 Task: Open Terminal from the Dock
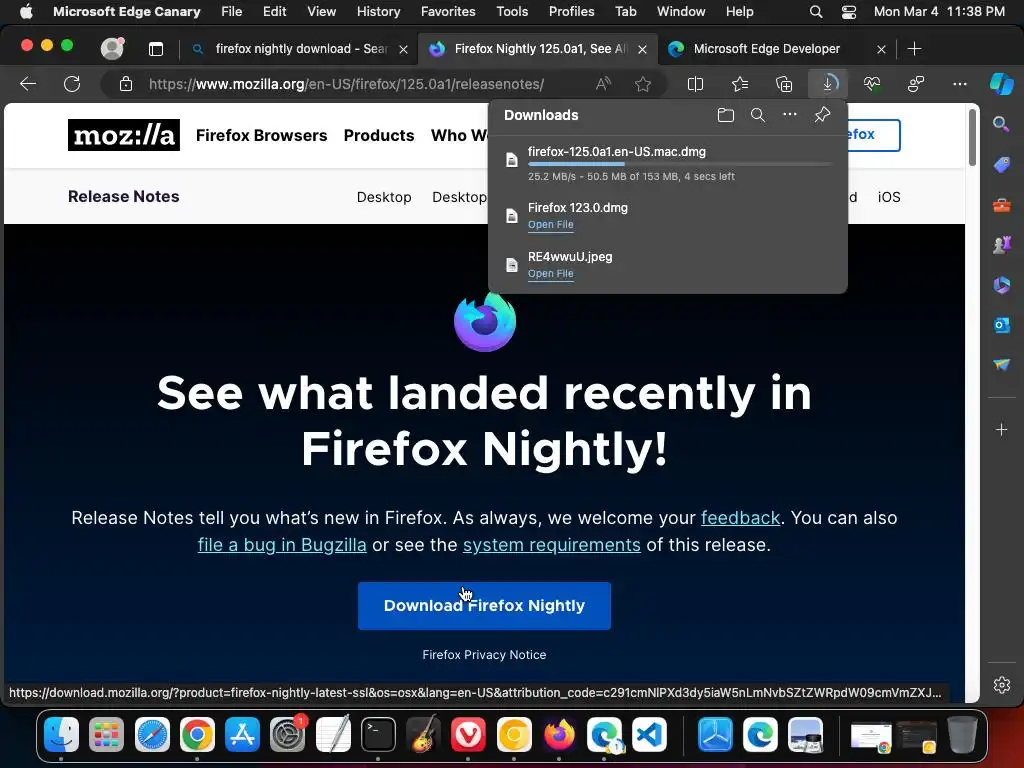[x=378, y=735]
